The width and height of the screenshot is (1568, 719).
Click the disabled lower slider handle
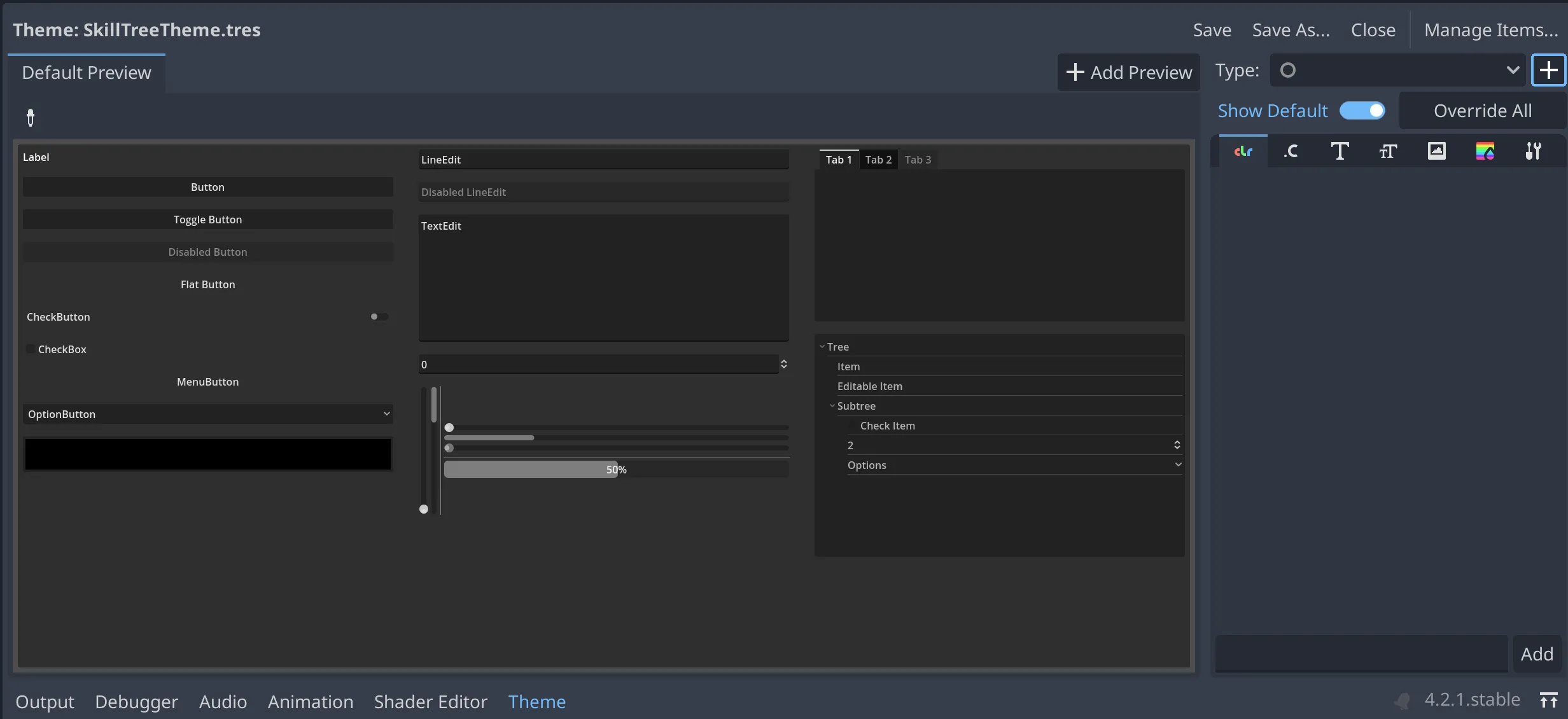[x=449, y=448]
